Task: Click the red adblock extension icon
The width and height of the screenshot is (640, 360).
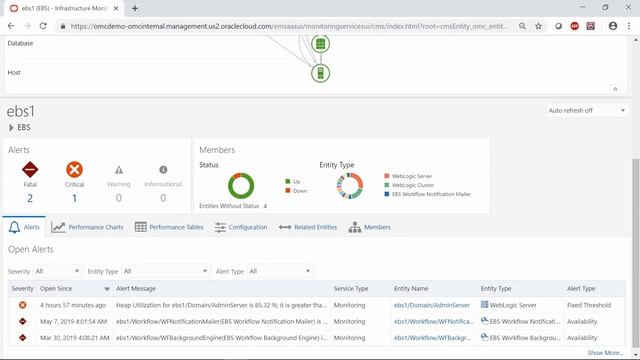Action: click(575, 26)
